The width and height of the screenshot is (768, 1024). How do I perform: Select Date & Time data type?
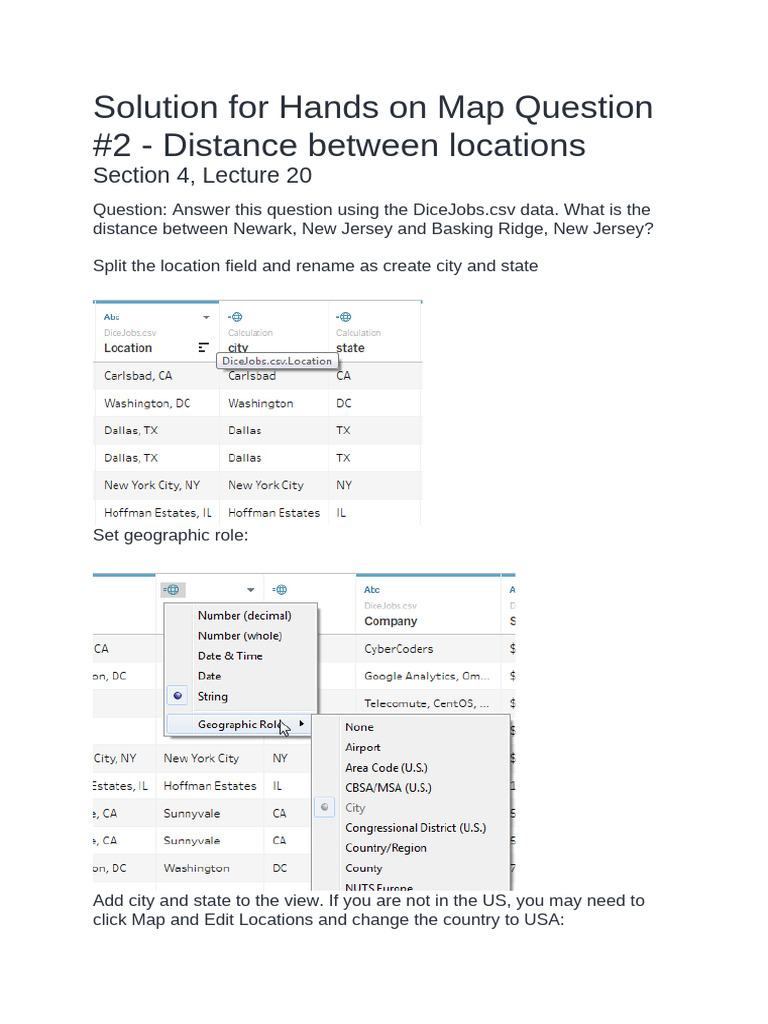230,656
